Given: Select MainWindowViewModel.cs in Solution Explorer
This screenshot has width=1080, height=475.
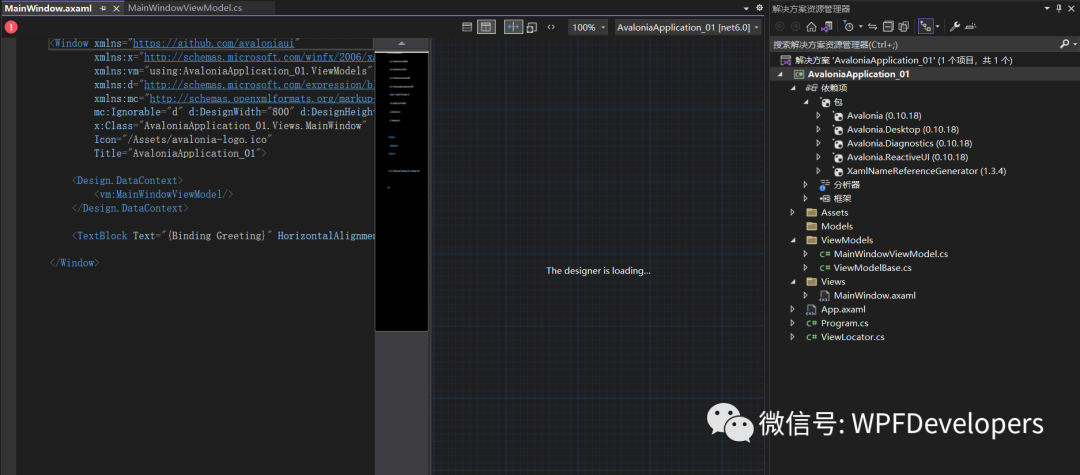Looking at the screenshot, I should [891, 253].
